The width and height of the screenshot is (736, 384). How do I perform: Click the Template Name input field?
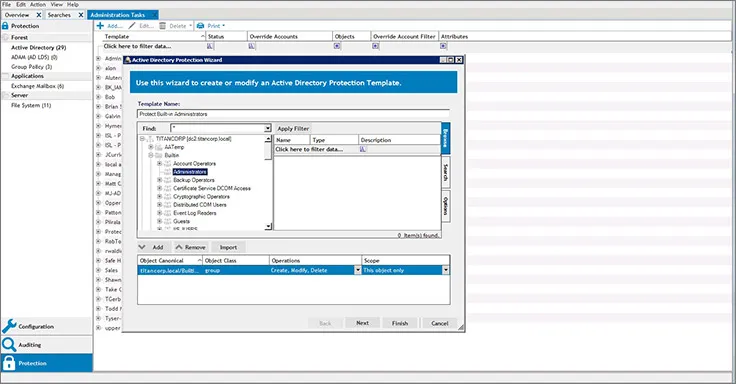(293, 114)
